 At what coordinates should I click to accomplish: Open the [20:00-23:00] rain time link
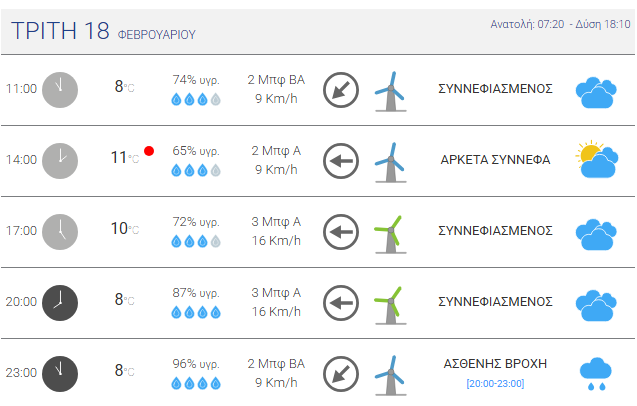[x=495, y=384]
